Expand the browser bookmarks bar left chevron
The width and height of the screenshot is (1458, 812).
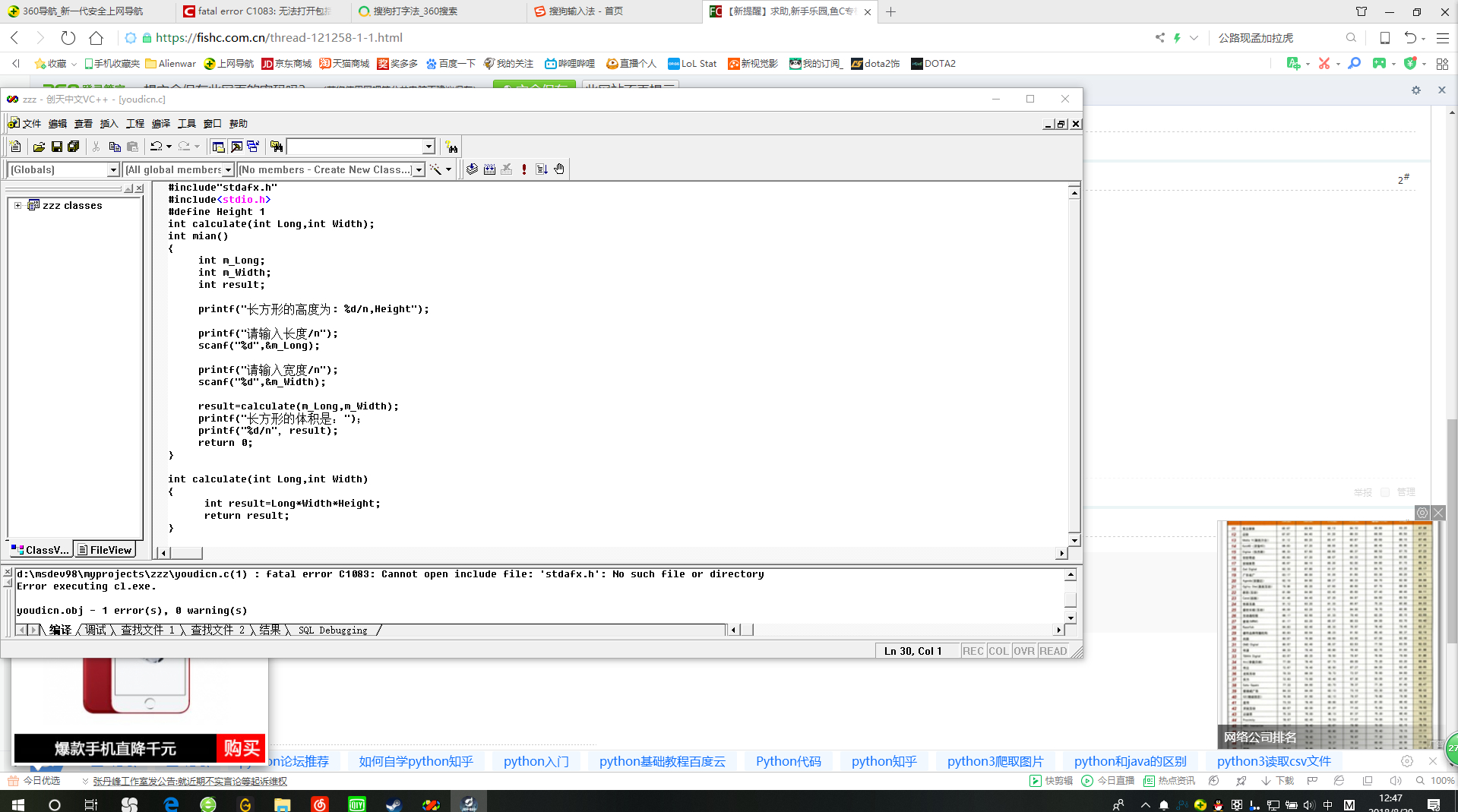tap(16, 64)
